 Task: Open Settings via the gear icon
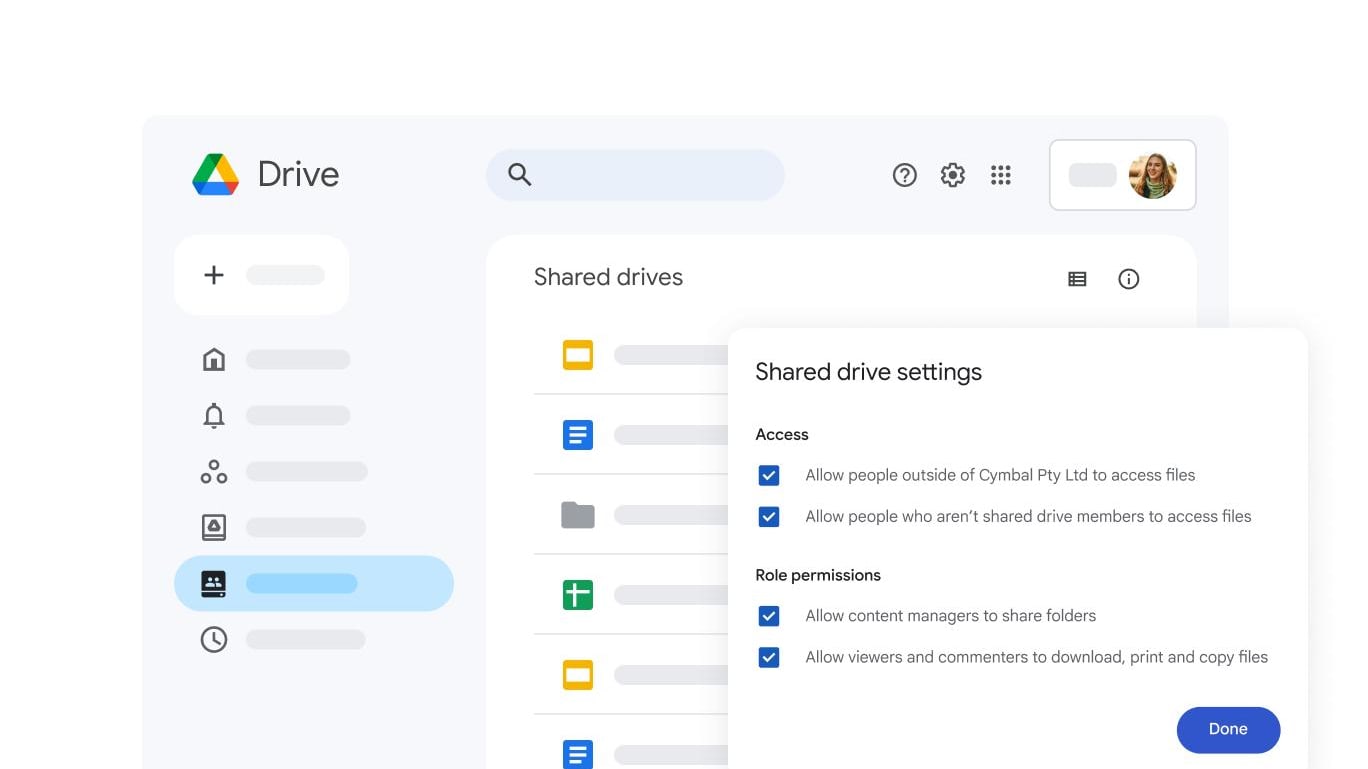pyautogui.click(x=953, y=175)
